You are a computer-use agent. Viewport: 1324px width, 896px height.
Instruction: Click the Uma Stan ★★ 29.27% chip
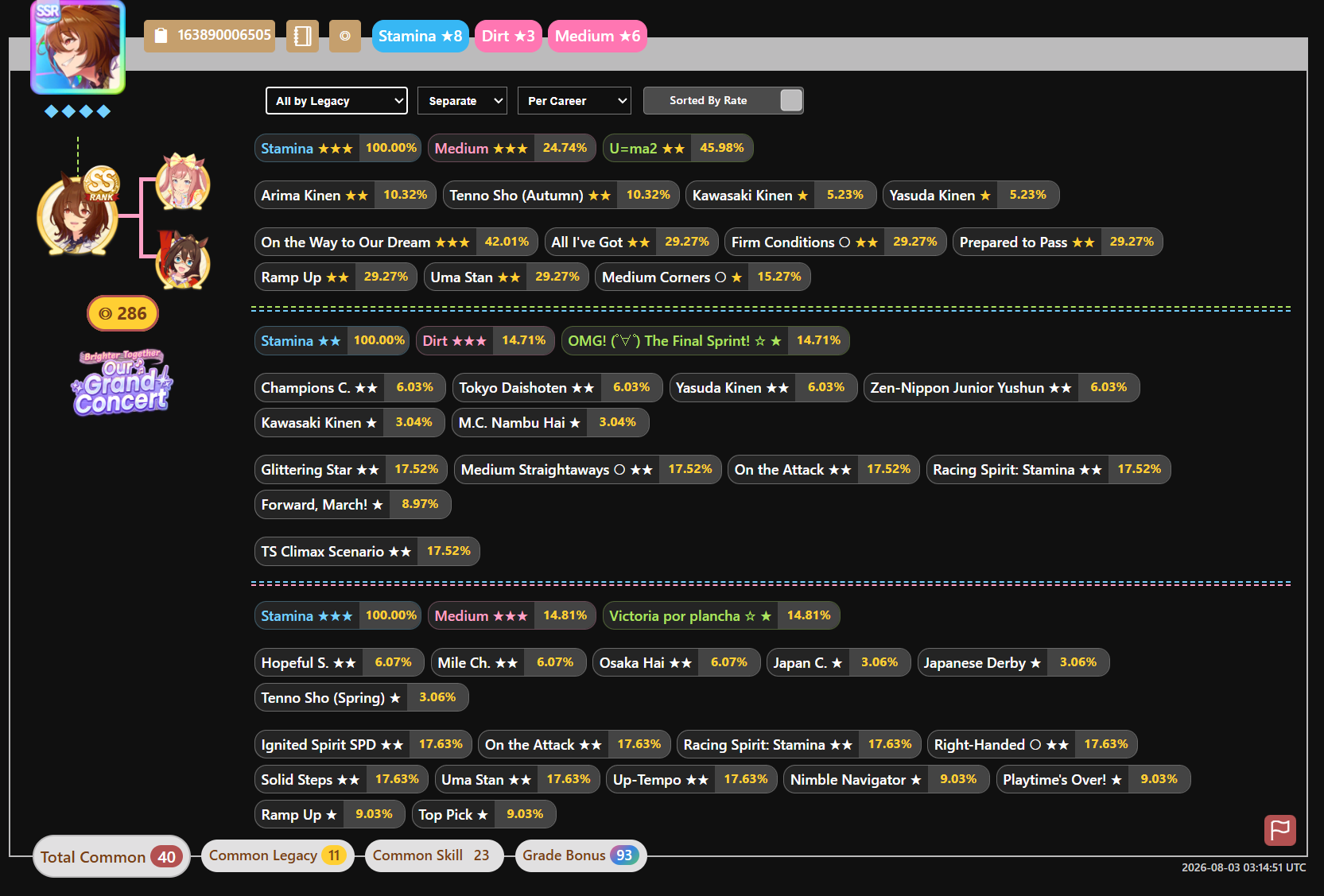coord(507,277)
